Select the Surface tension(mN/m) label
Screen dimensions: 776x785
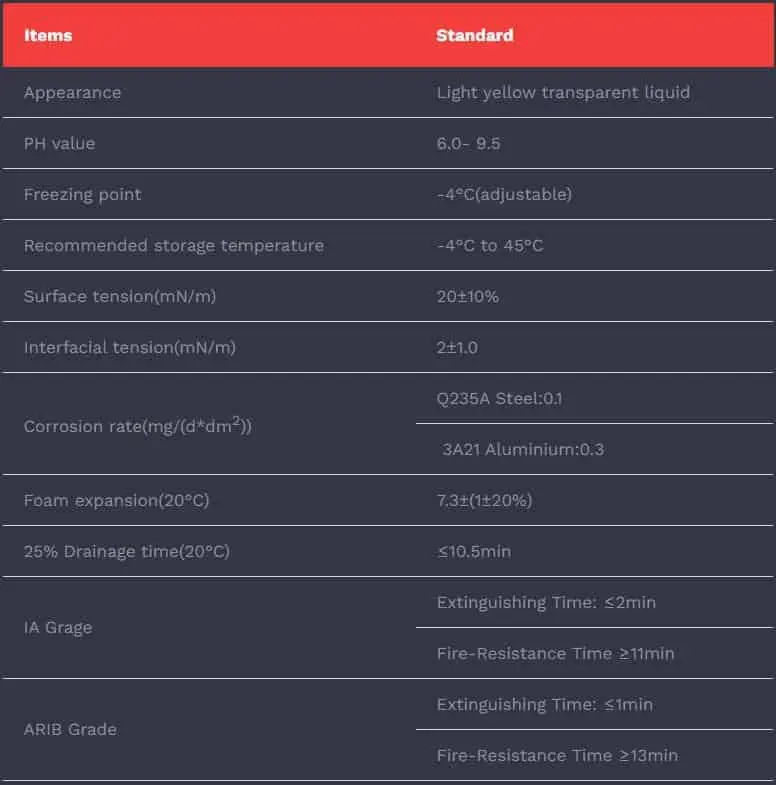click(120, 296)
